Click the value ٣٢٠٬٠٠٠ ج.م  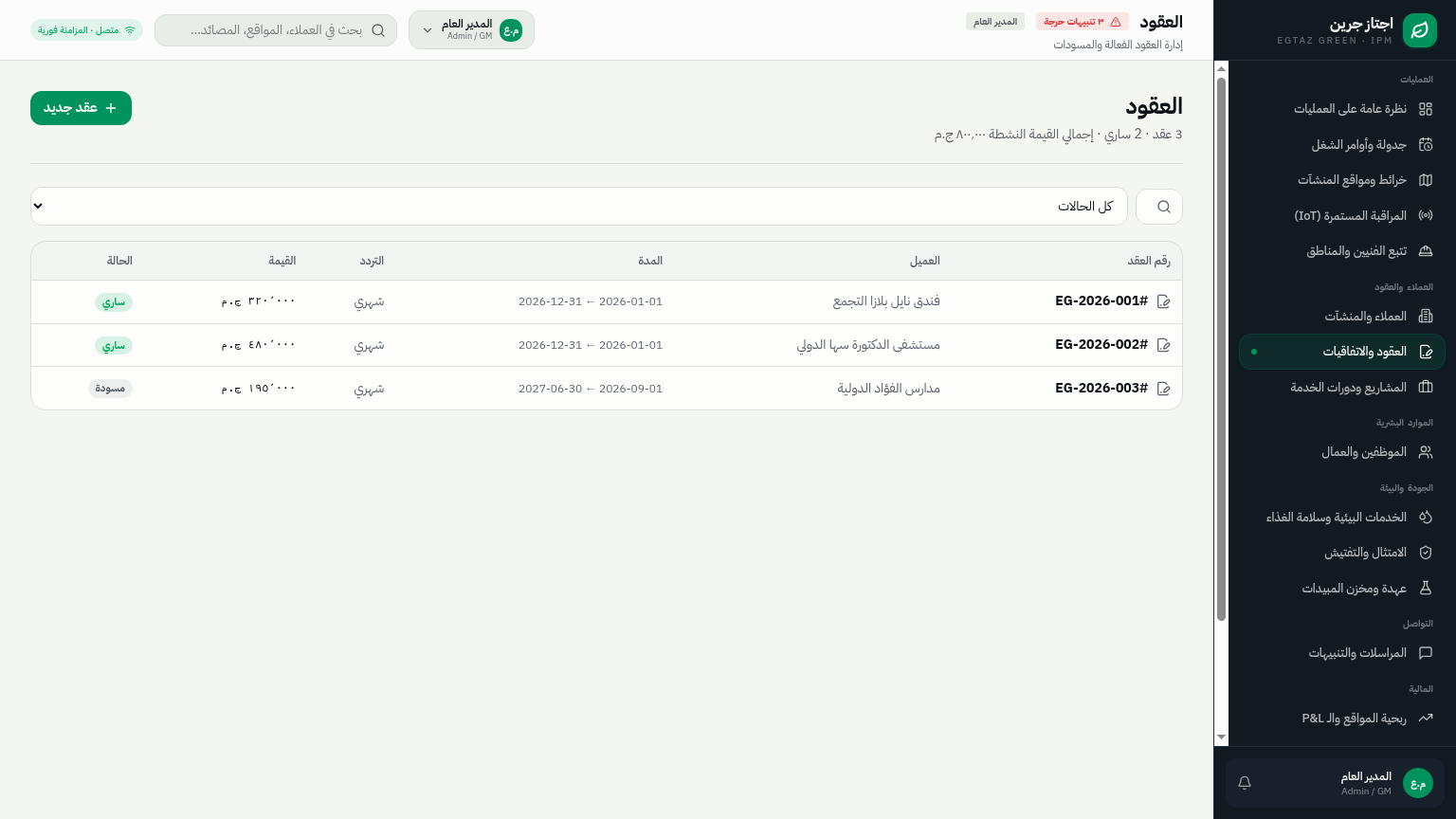(x=259, y=301)
